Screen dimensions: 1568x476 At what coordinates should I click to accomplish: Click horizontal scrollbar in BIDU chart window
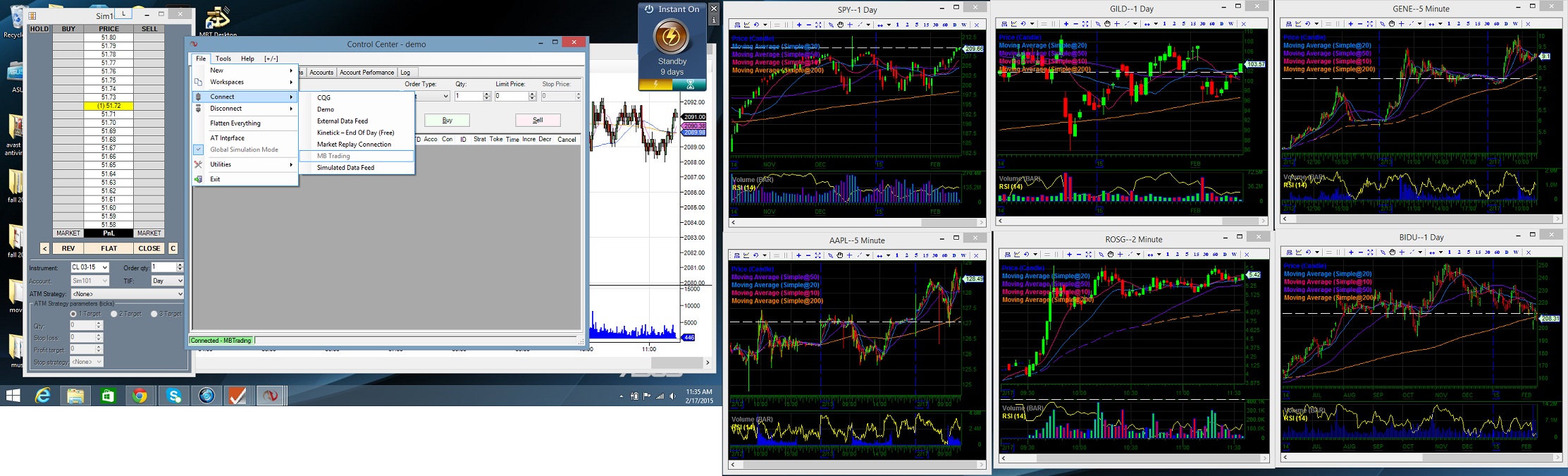click(x=1420, y=457)
